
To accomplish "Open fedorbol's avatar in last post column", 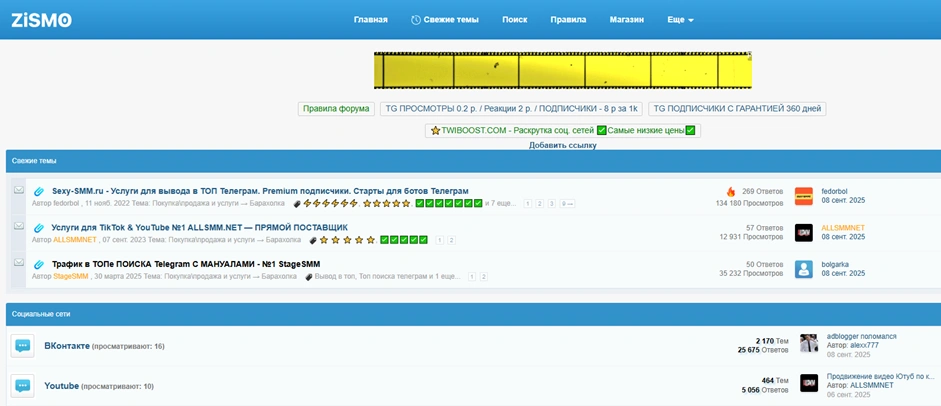I will [803, 196].
